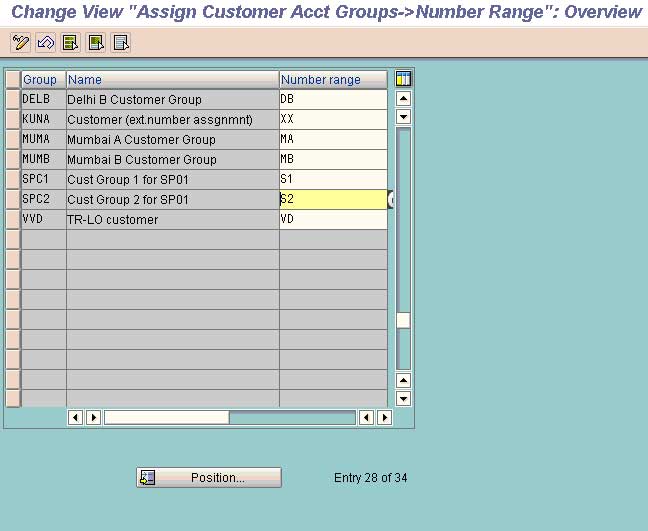Click the name 'Customer (ext.number assgnmnt)'
Viewport: 648px width, 531px height.
click(160, 120)
